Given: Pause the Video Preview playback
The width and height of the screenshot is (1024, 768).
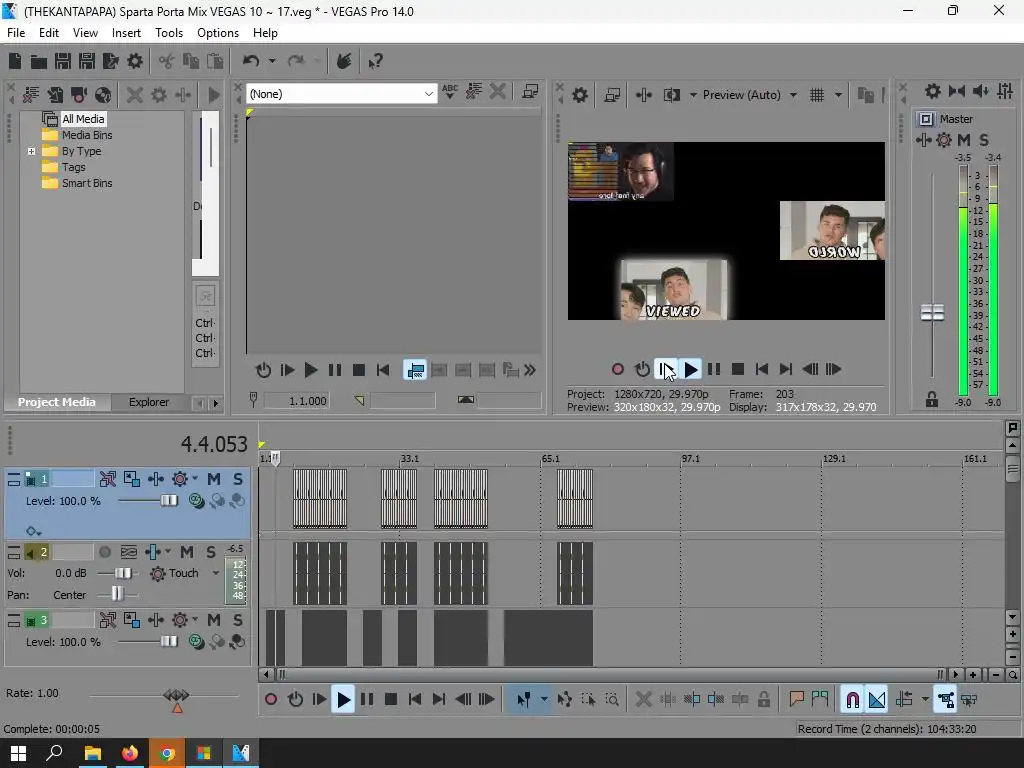Looking at the screenshot, I should (x=714, y=370).
